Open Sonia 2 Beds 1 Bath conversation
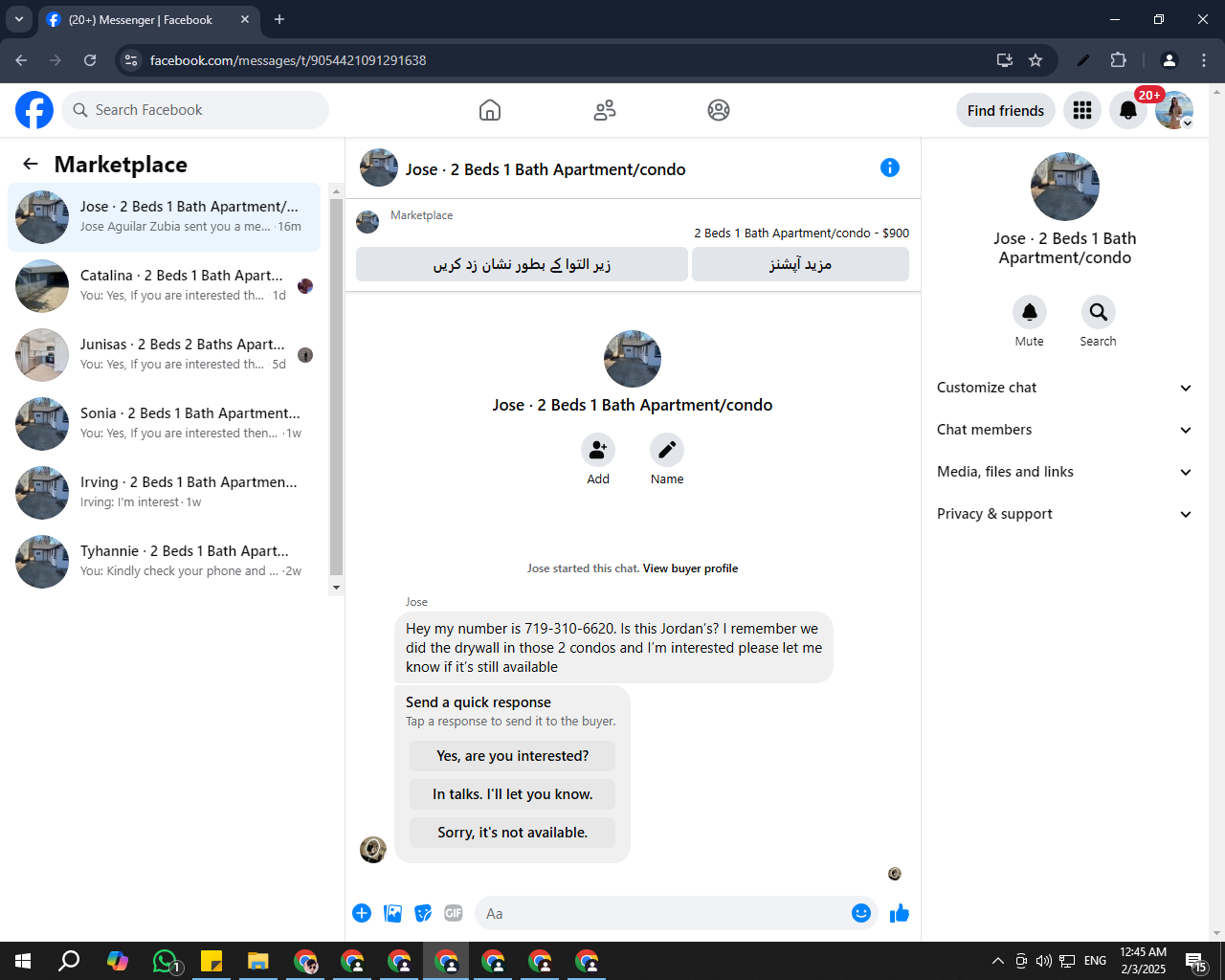1225x980 pixels. (x=165, y=424)
